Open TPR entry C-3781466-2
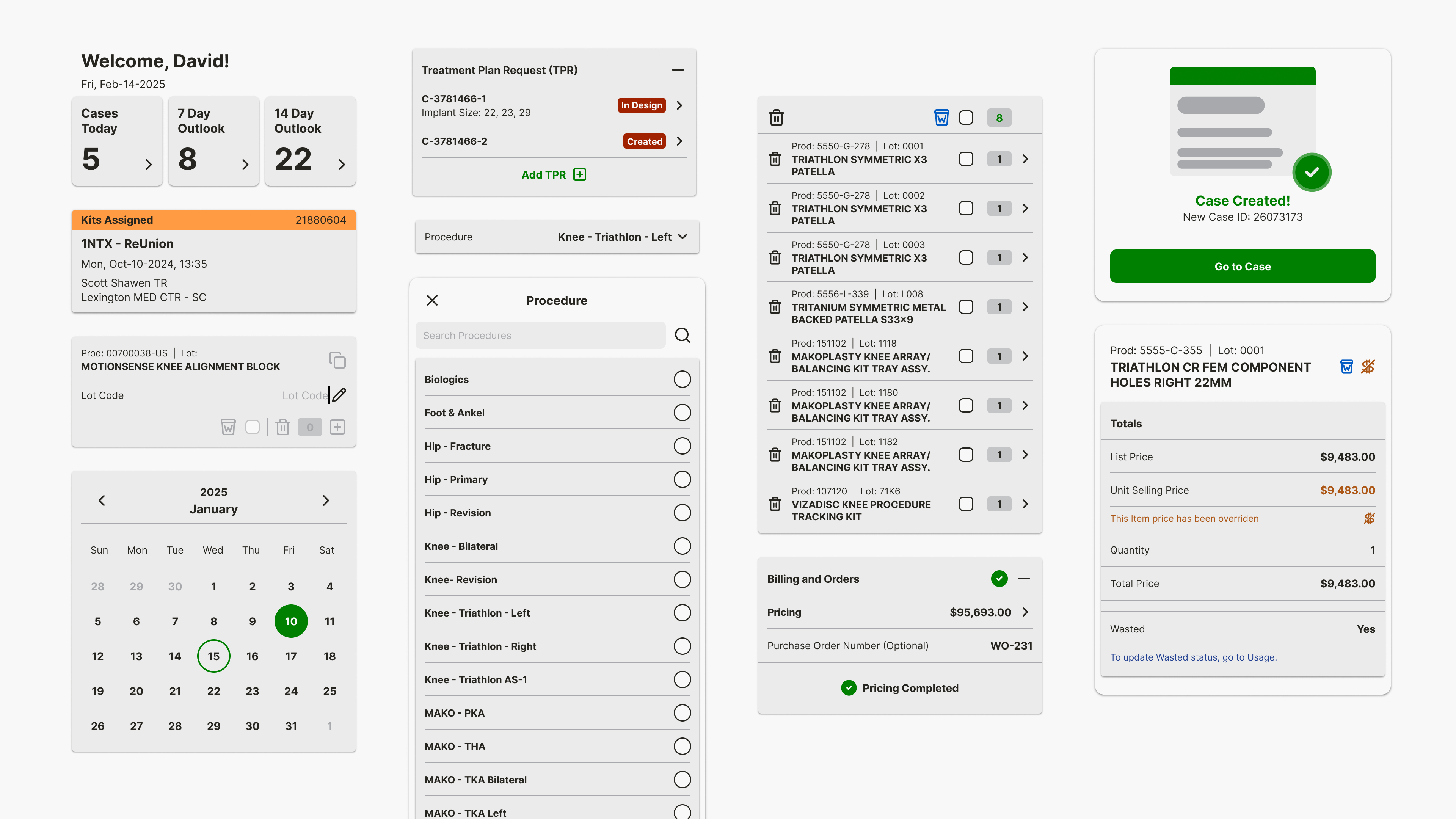Image resolution: width=1456 pixels, height=819 pixels. tap(679, 141)
